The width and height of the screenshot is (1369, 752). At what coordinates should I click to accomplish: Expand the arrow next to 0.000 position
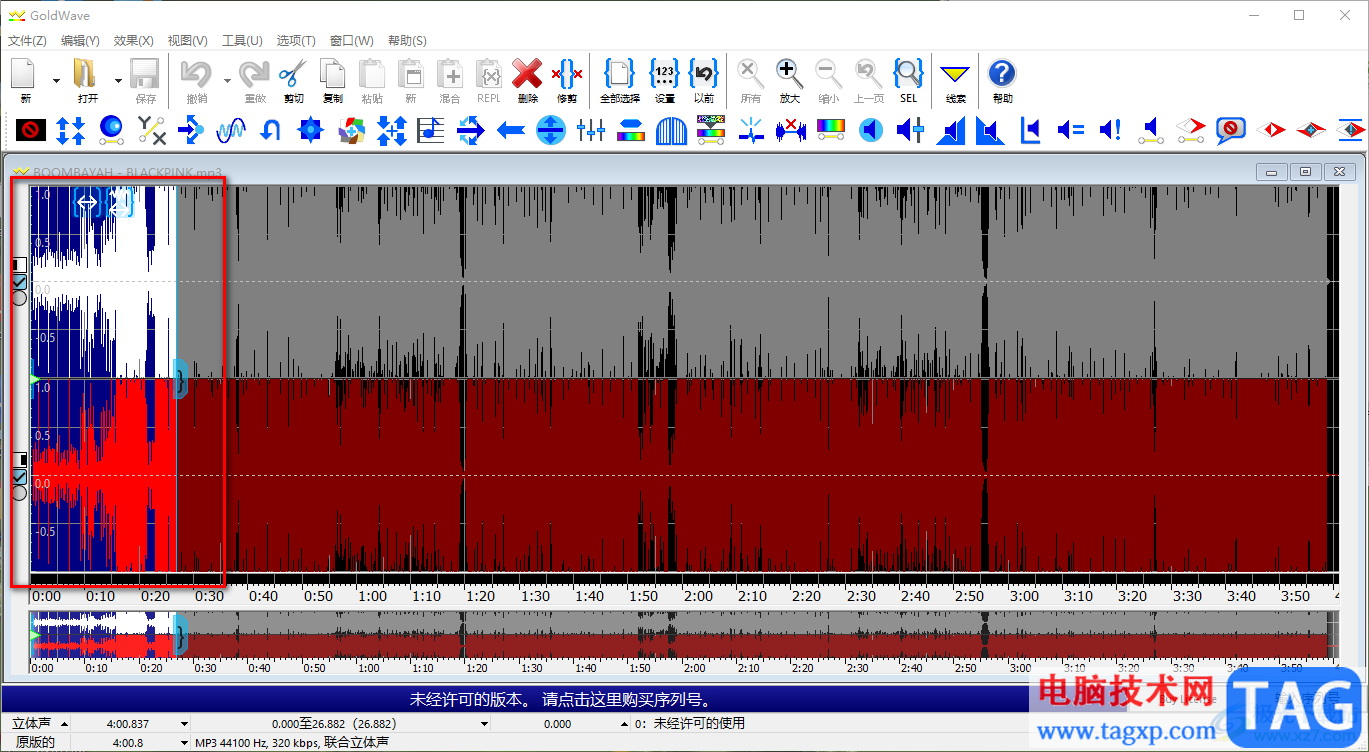tap(625, 723)
